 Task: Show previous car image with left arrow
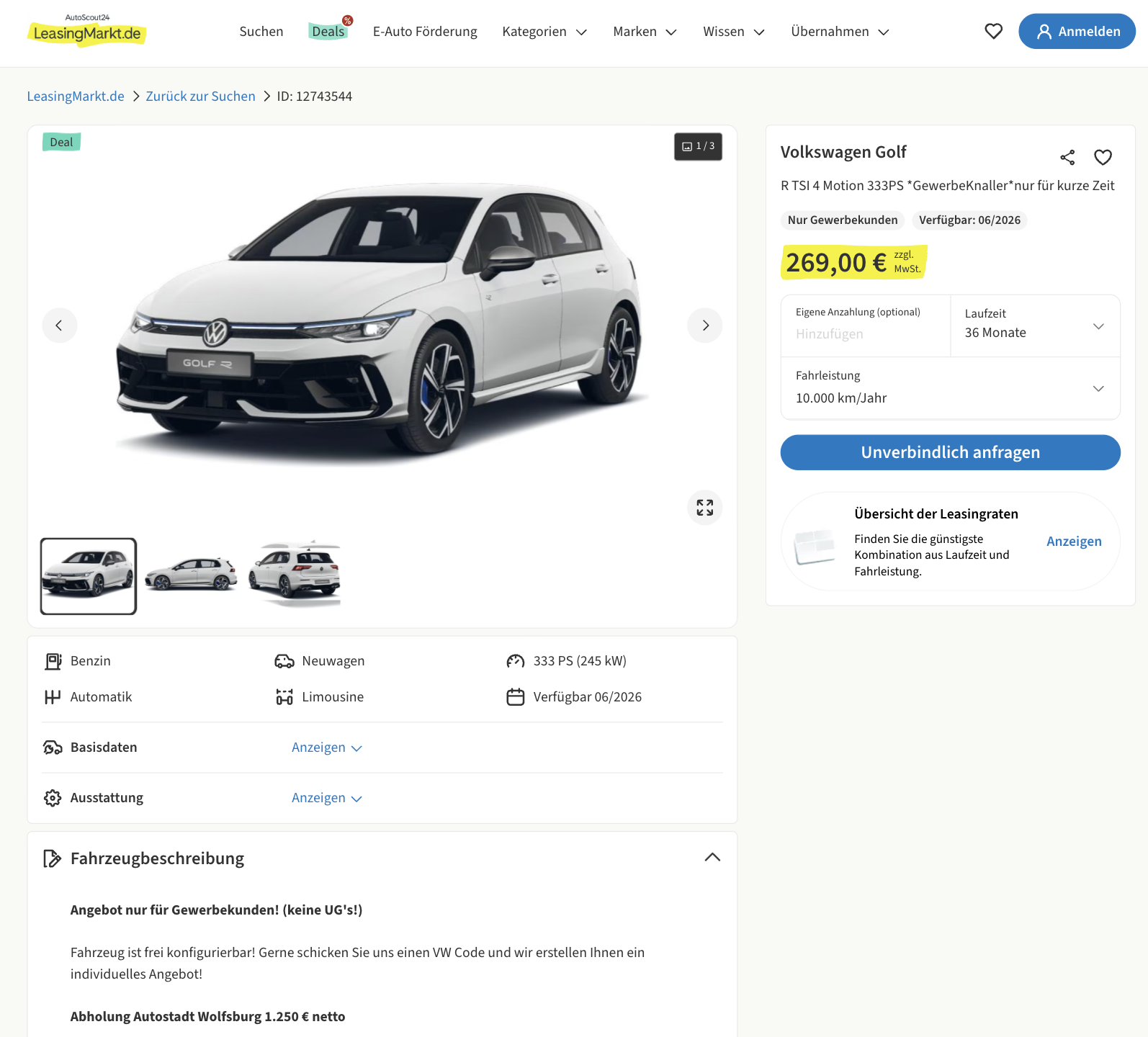pos(59,326)
